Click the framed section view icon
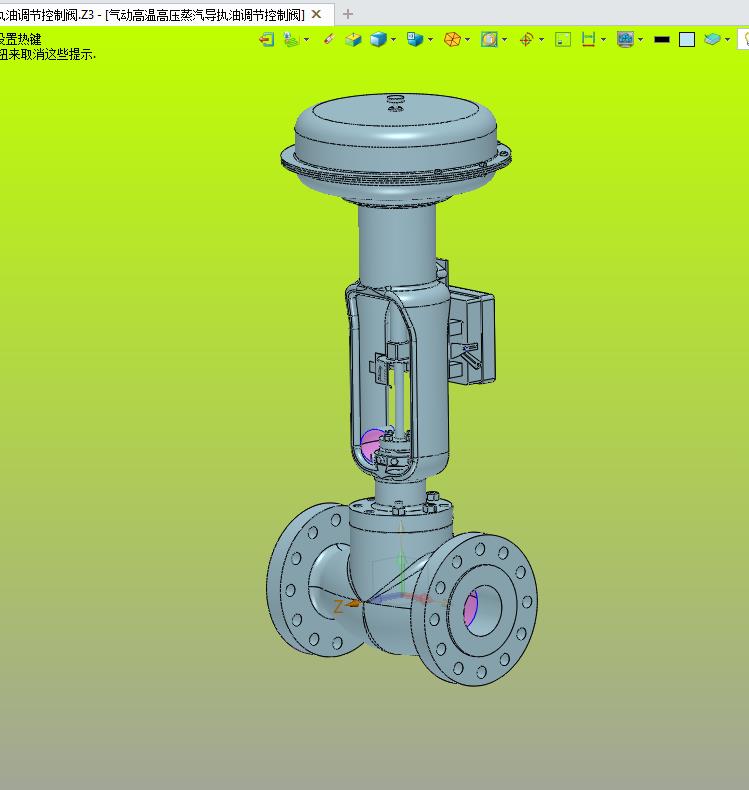 pos(489,39)
